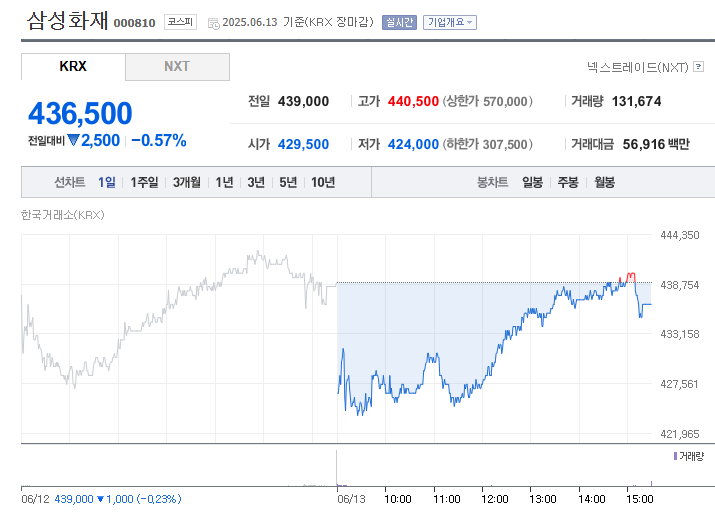Click the down-triangle change icon beside 2,500
Image resolution: width=715 pixels, height=521 pixels.
coord(73,140)
